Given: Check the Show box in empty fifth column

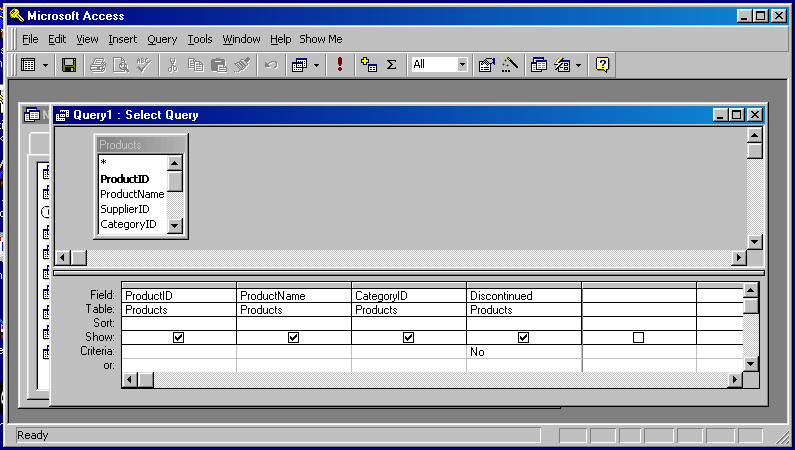Looking at the screenshot, I should tap(638, 338).
